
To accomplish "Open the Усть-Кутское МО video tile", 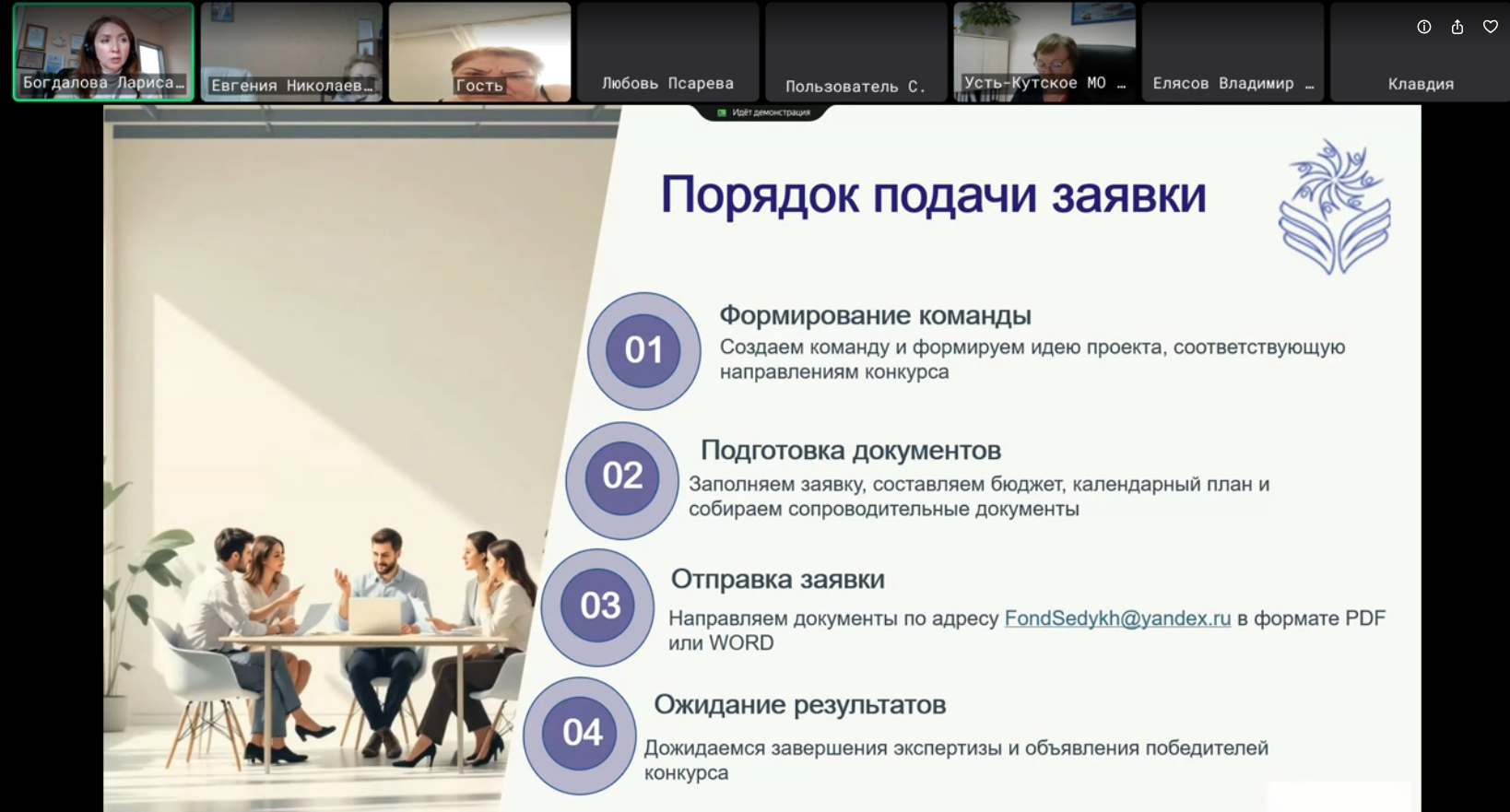I will point(1044,52).
